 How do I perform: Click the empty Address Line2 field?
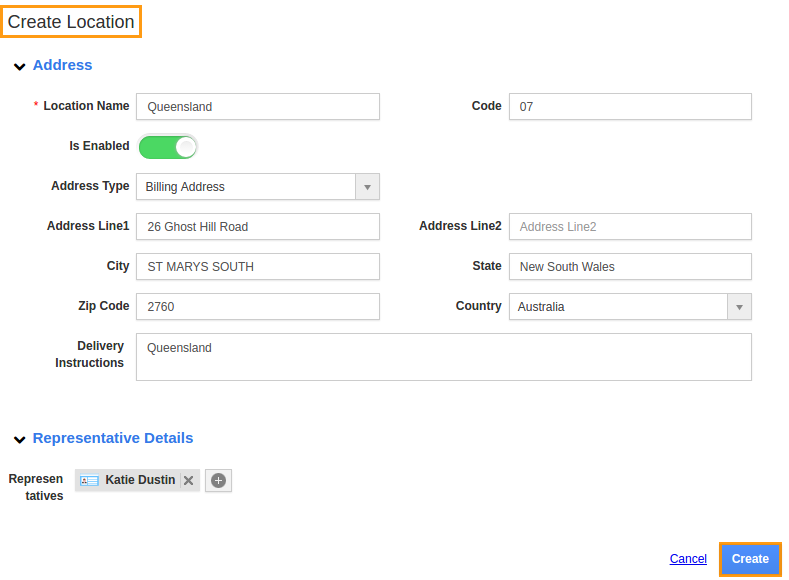pyautogui.click(x=630, y=227)
